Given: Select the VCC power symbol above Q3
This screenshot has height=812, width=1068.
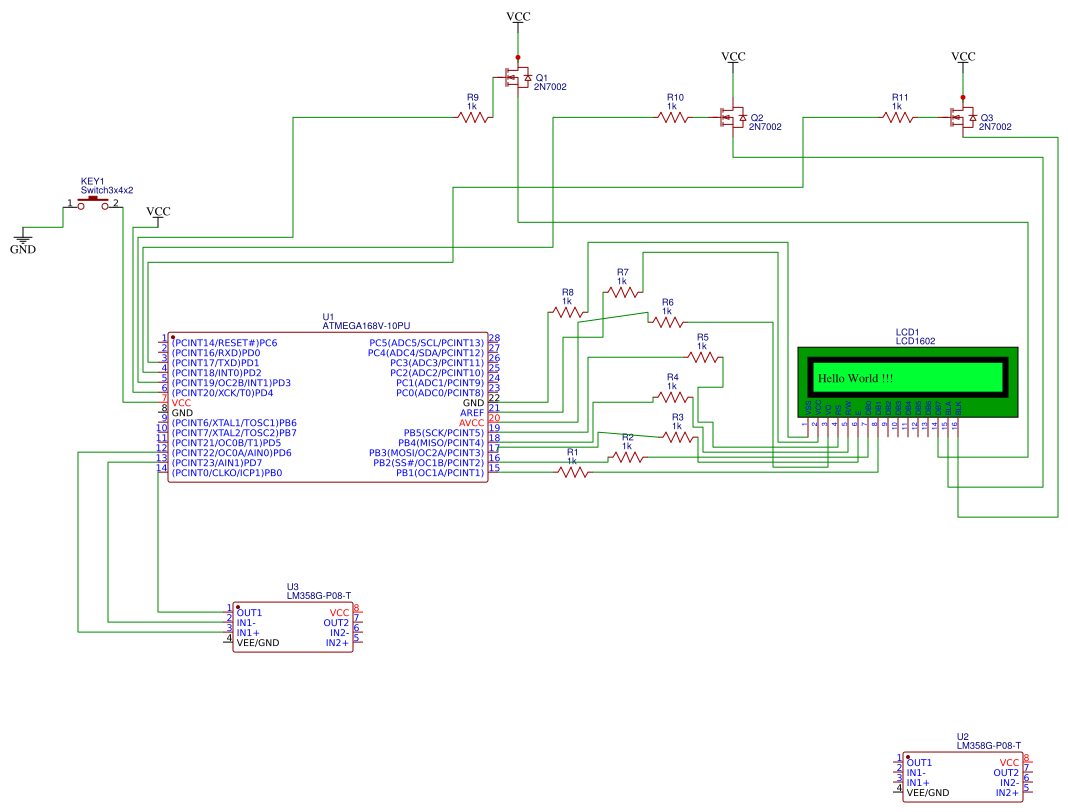Looking at the screenshot, I should tap(962, 57).
